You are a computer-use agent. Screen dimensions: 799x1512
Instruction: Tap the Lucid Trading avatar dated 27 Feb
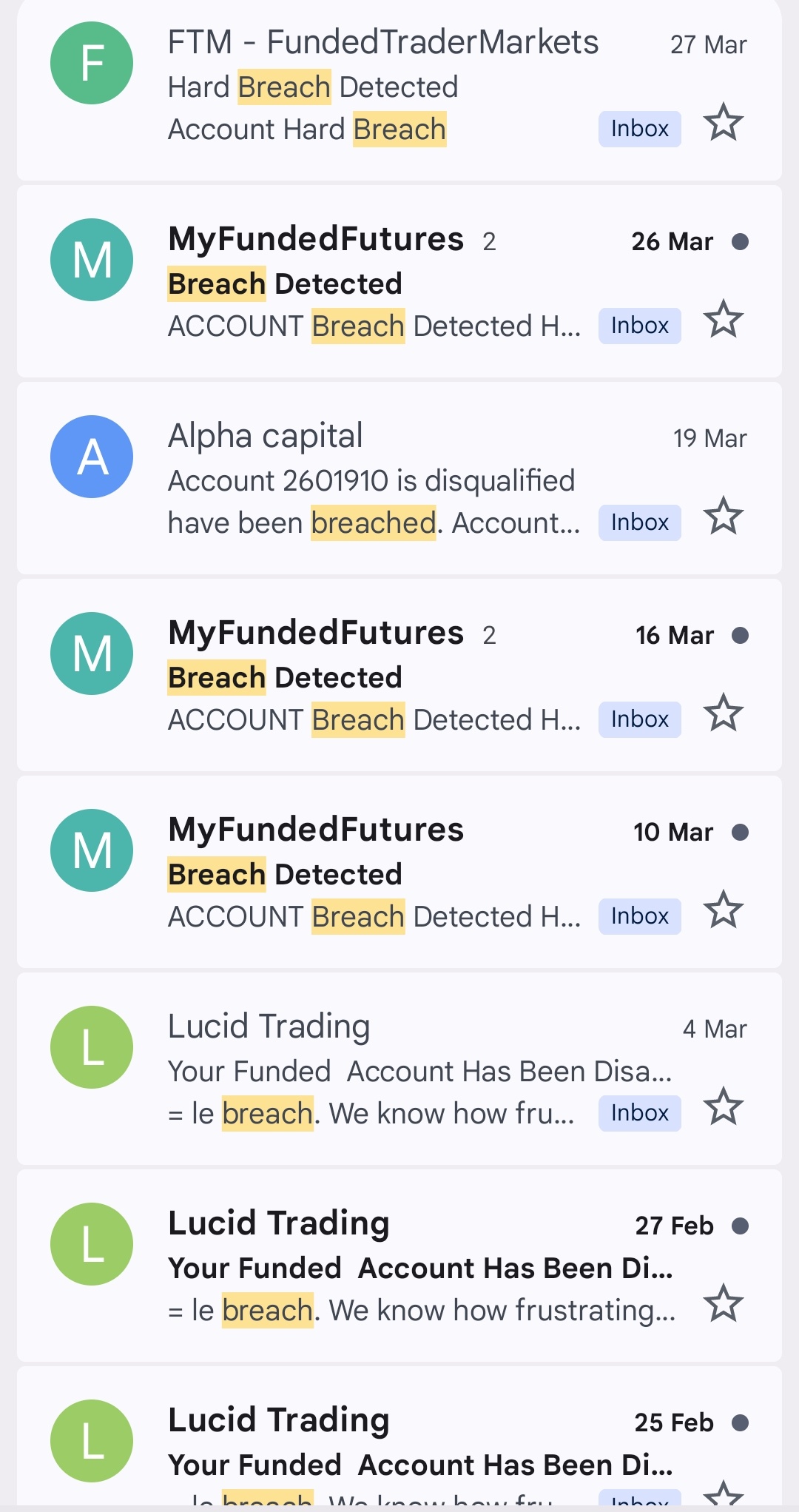[92, 1244]
